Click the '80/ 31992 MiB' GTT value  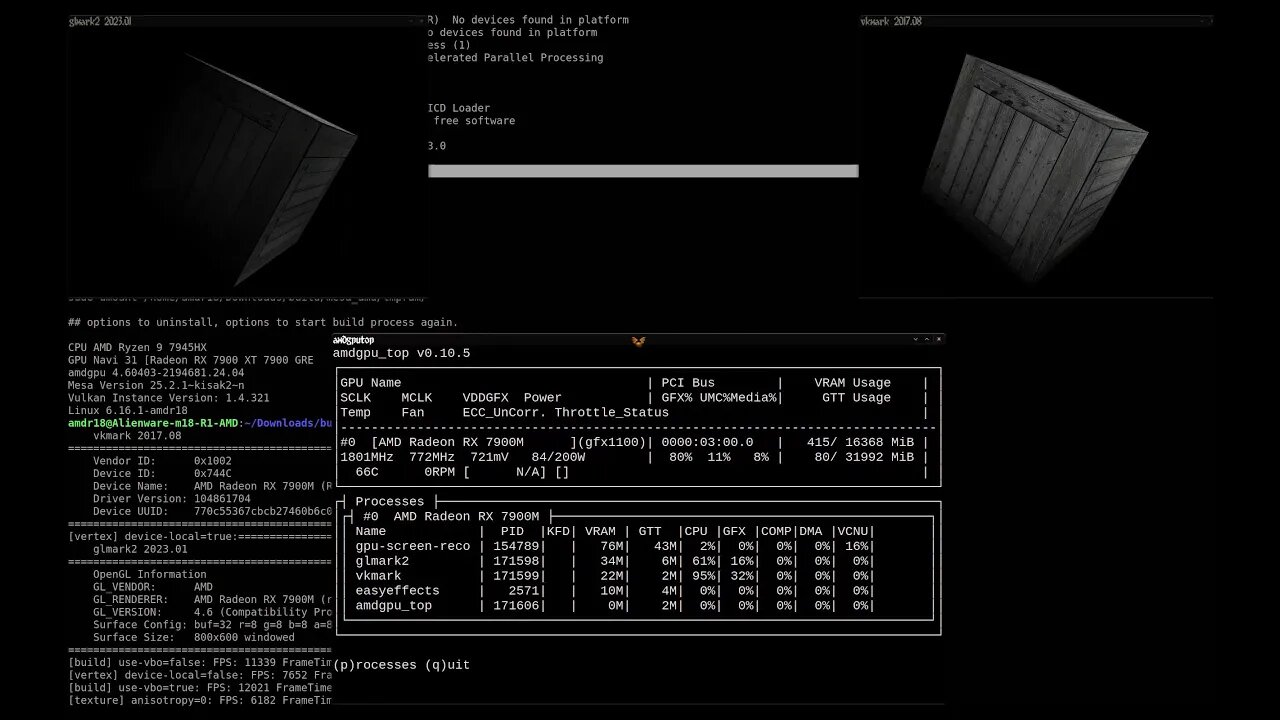[864, 457]
